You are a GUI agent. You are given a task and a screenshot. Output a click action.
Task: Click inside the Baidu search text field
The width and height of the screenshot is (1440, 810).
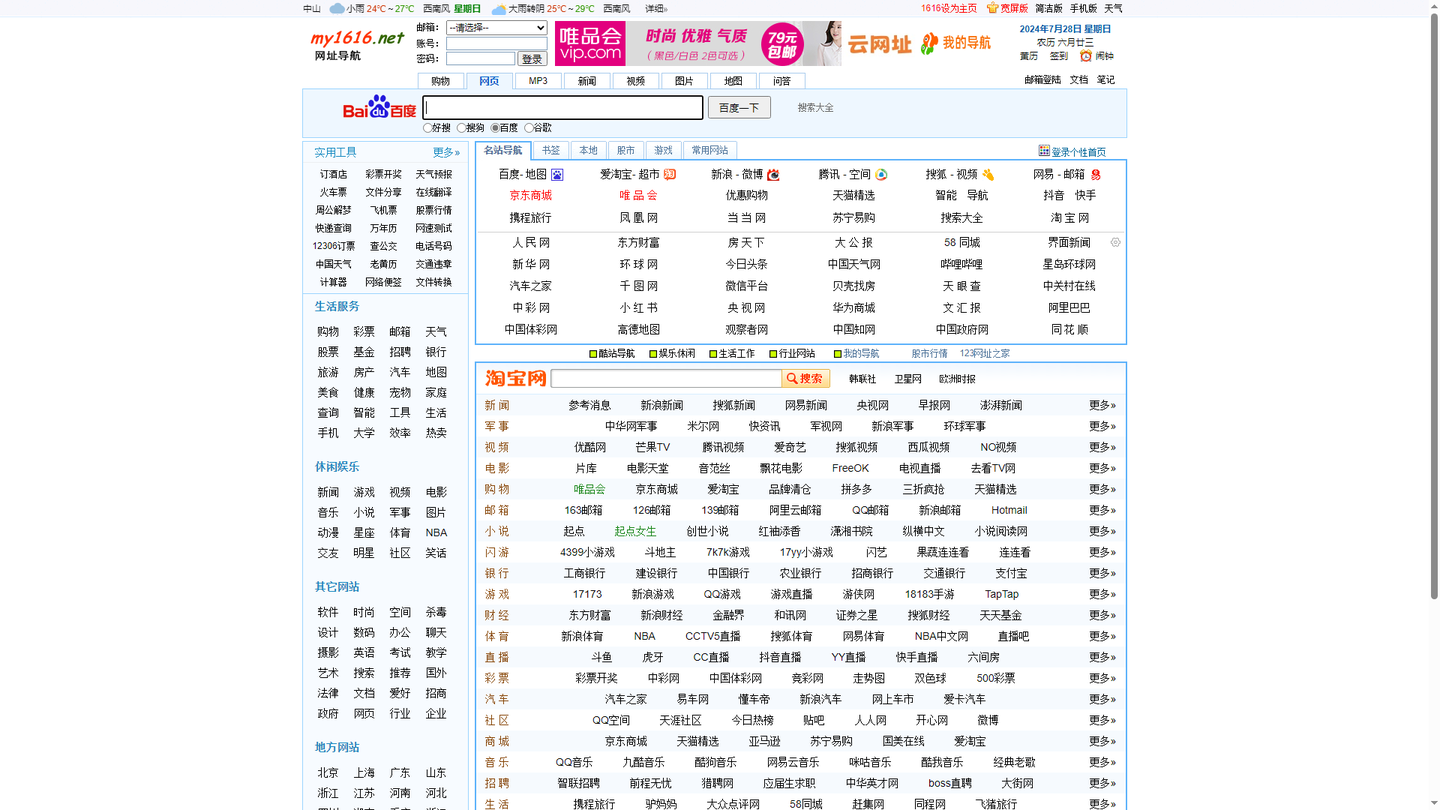[563, 107]
